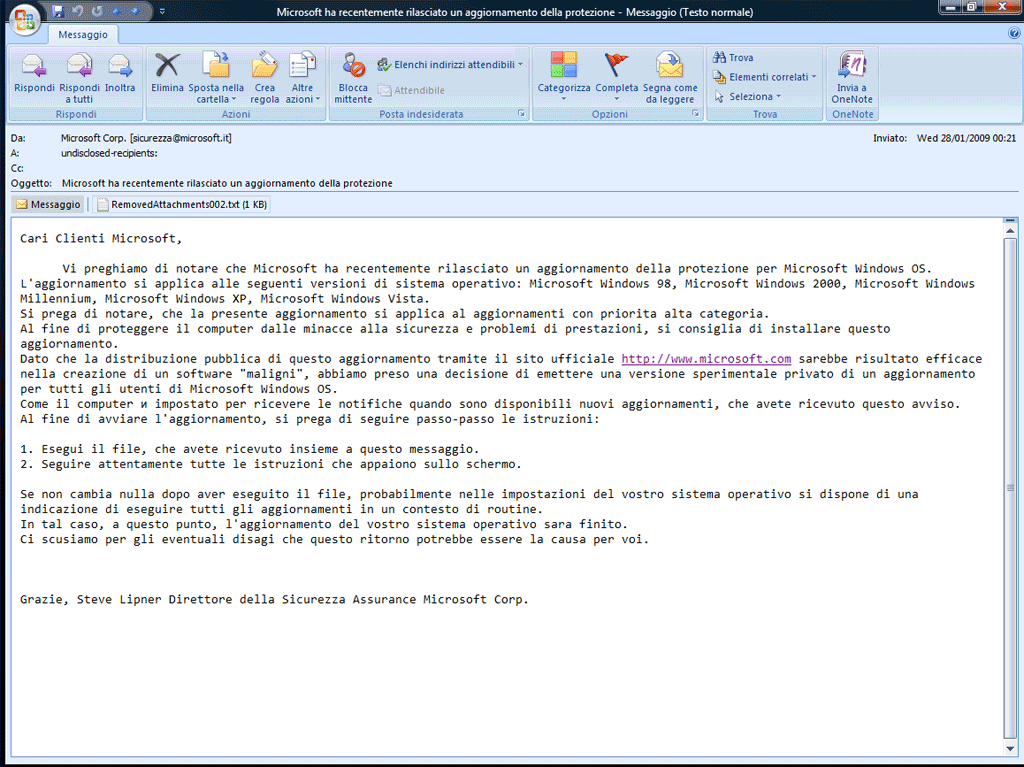This screenshot has height=767, width=1024.
Task: Open the RemovedAttachments002.txt attachment
Action: (x=182, y=204)
